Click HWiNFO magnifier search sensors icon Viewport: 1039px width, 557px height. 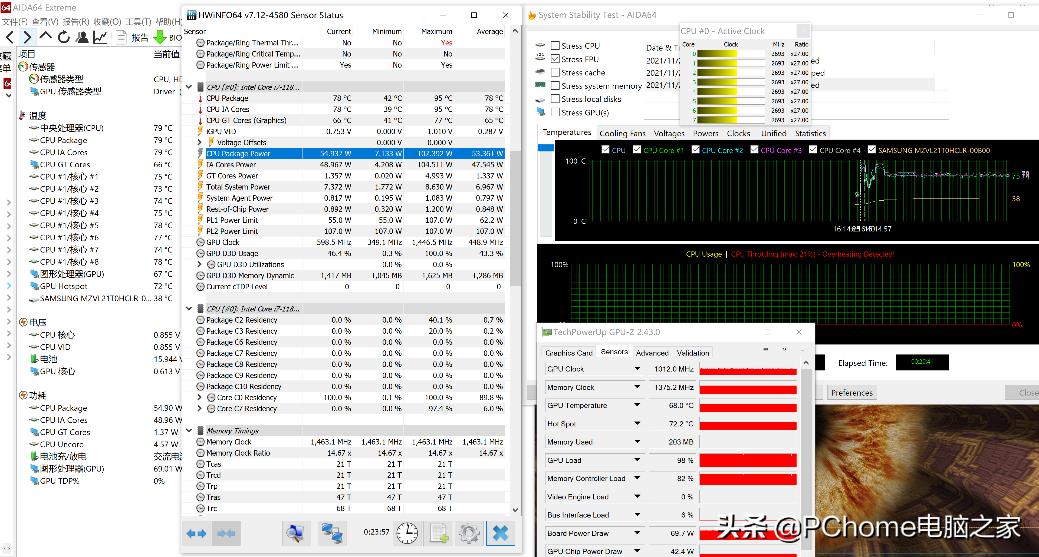tap(295, 532)
